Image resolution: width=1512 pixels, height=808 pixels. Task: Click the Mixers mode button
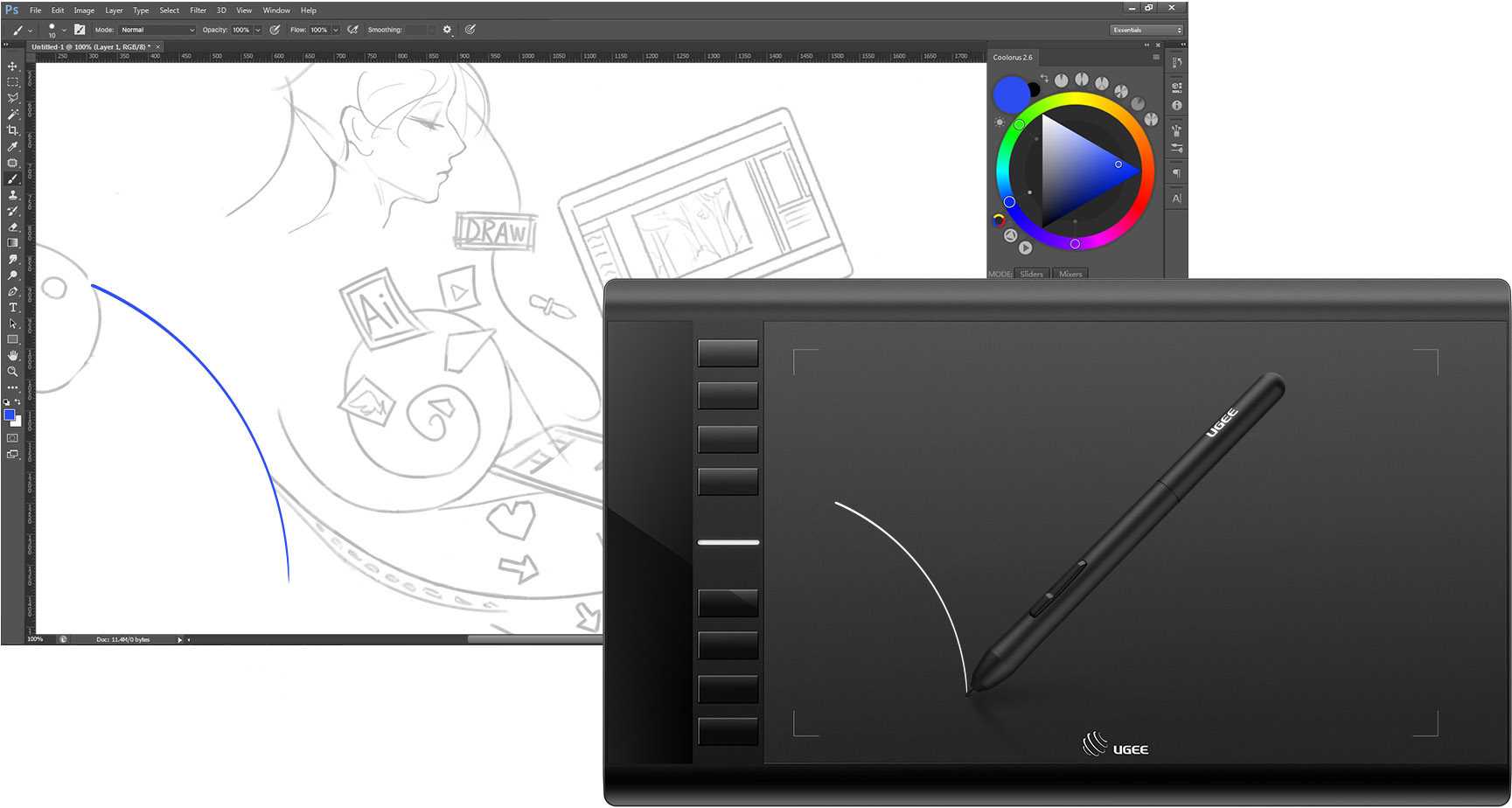1070,274
